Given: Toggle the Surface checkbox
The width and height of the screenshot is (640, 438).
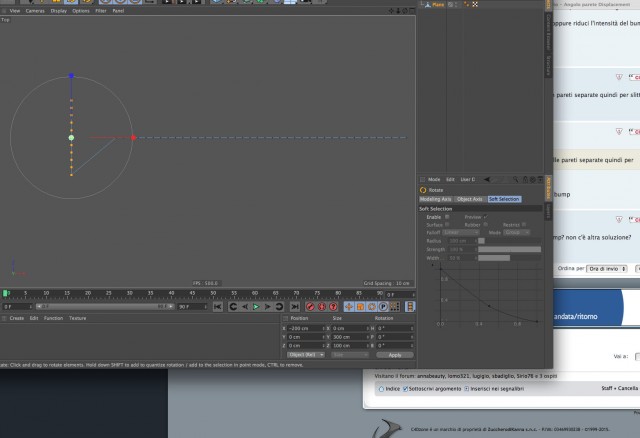Looking at the screenshot, I should 447,225.
